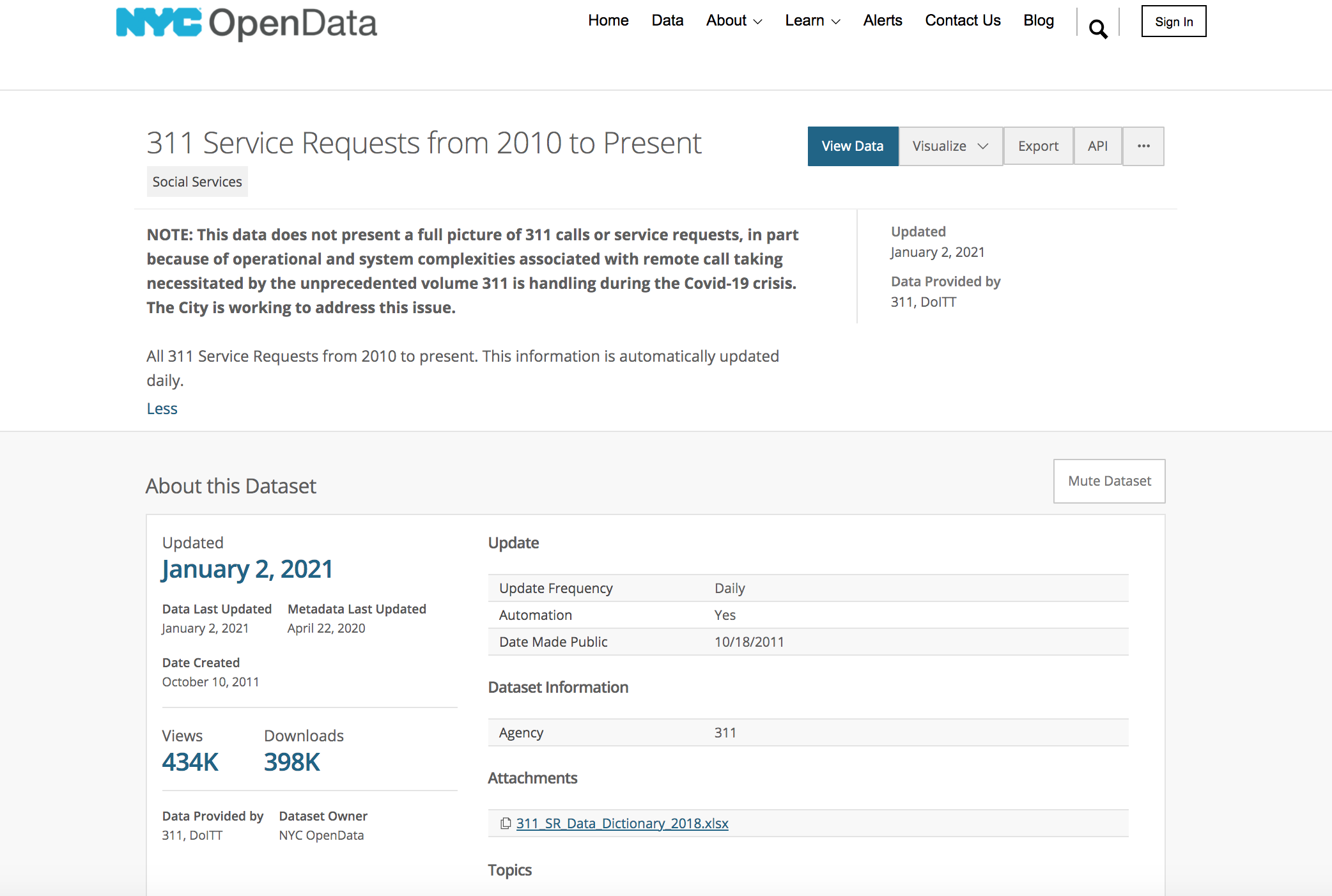Mute Dataset via the button
This screenshot has width=1332, height=896.
tap(1109, 481)
